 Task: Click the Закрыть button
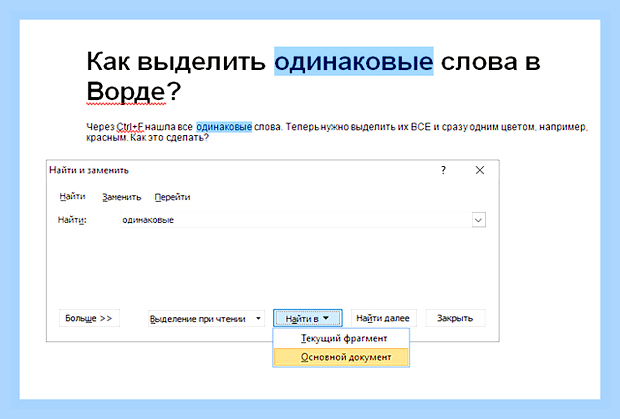pos(455,318)
